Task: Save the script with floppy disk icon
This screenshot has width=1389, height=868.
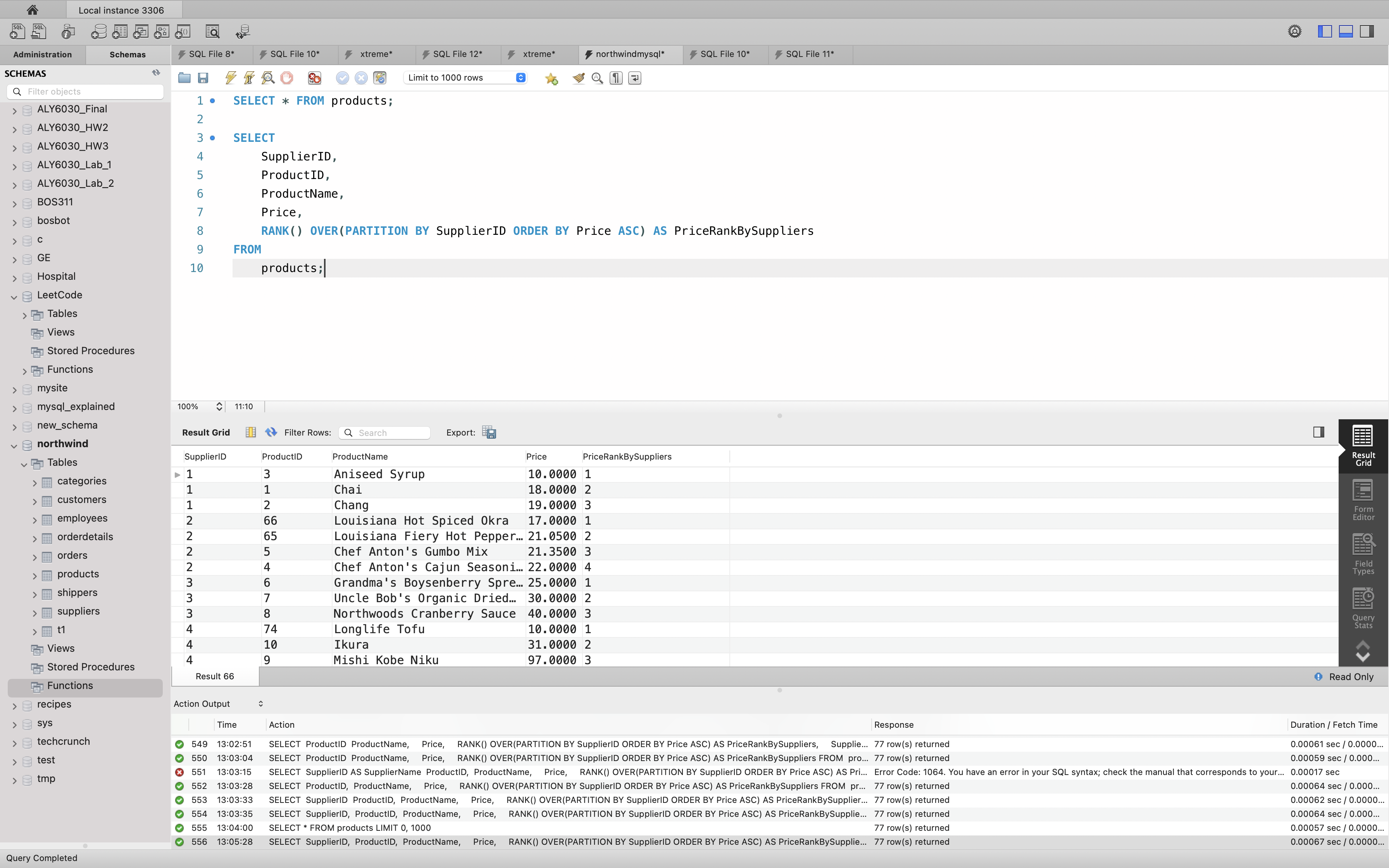Action: click(x=203, y=78)
